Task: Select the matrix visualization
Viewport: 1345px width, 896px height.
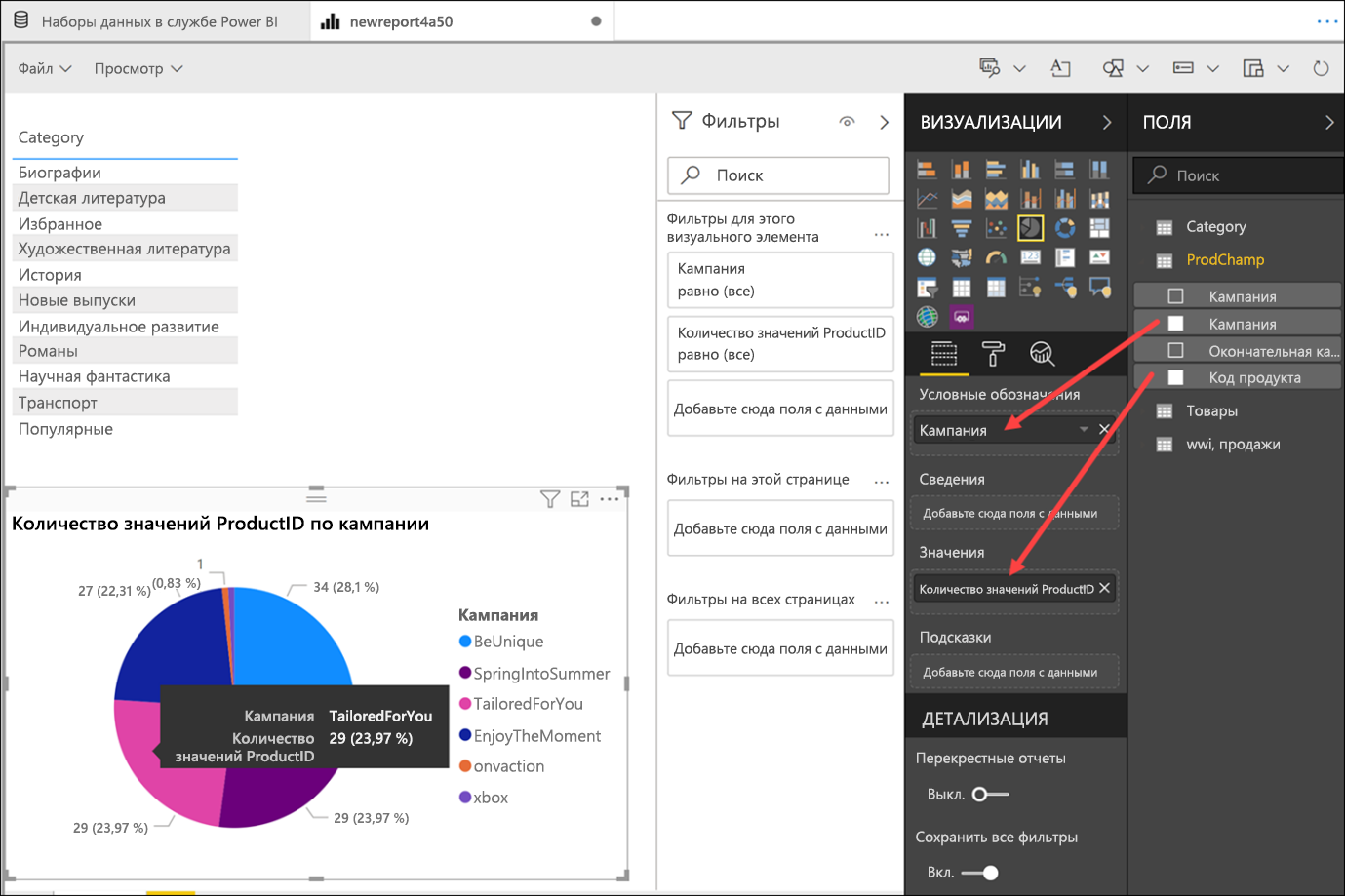Action: [x=996, y=288]
